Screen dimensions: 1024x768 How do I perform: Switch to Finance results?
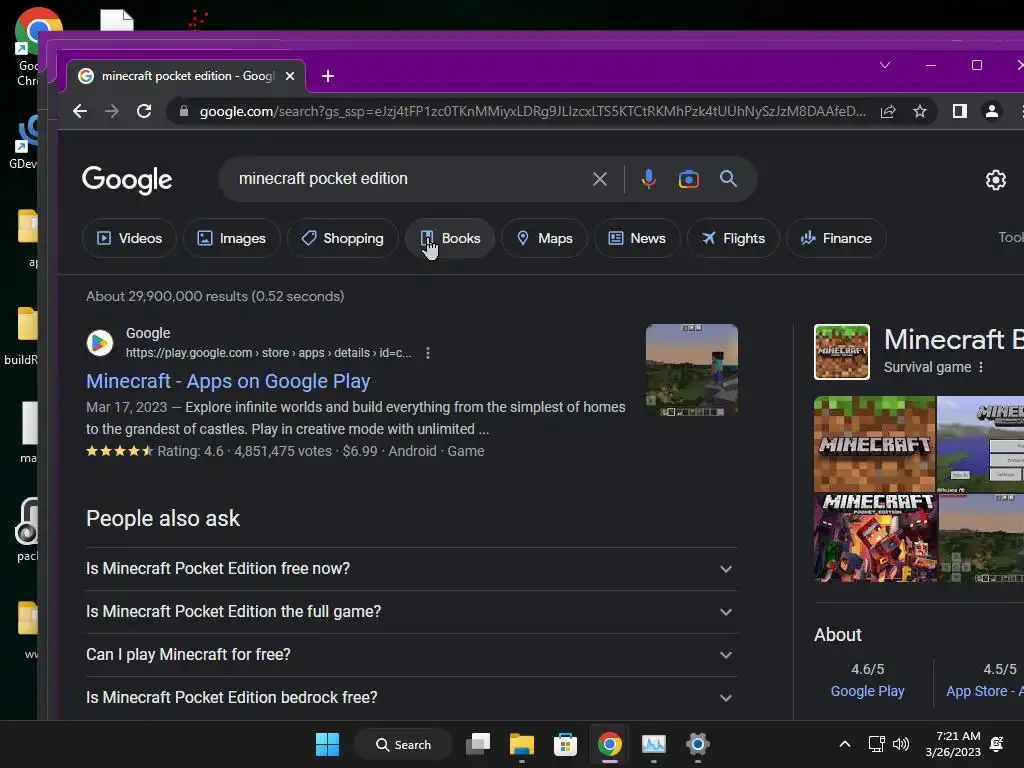pos(837,238)
